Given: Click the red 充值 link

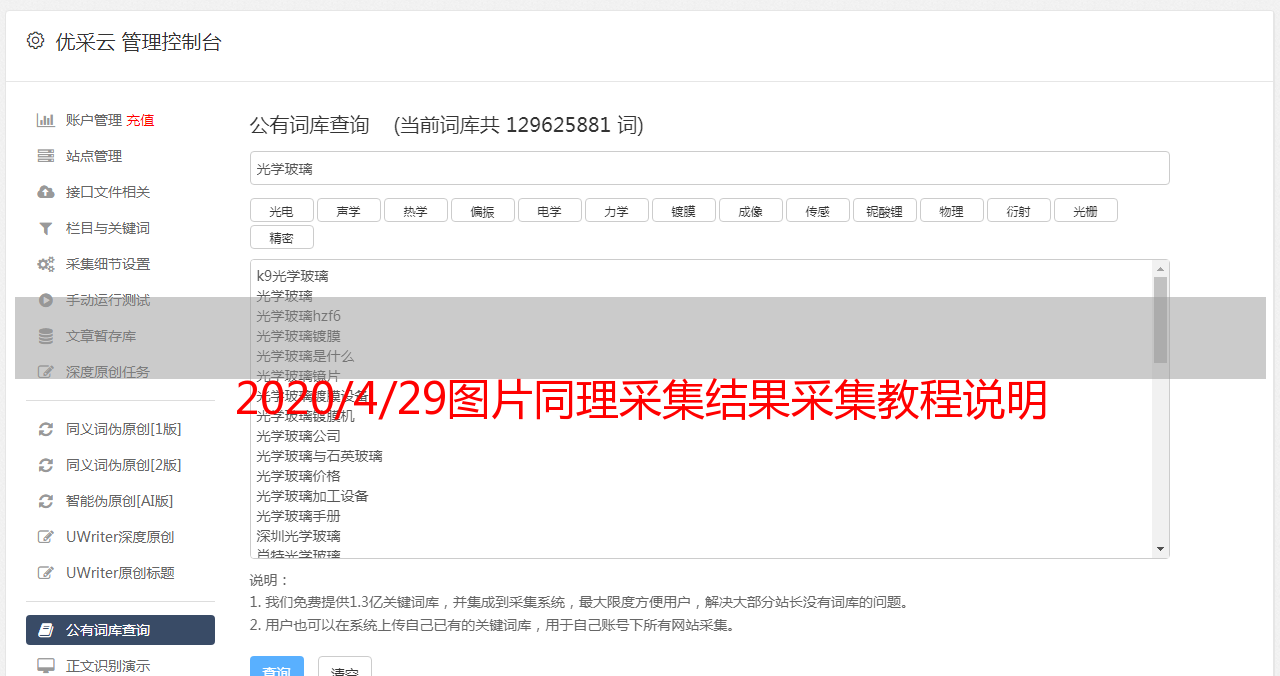Looking at the screenshot, I should [140, 120].
